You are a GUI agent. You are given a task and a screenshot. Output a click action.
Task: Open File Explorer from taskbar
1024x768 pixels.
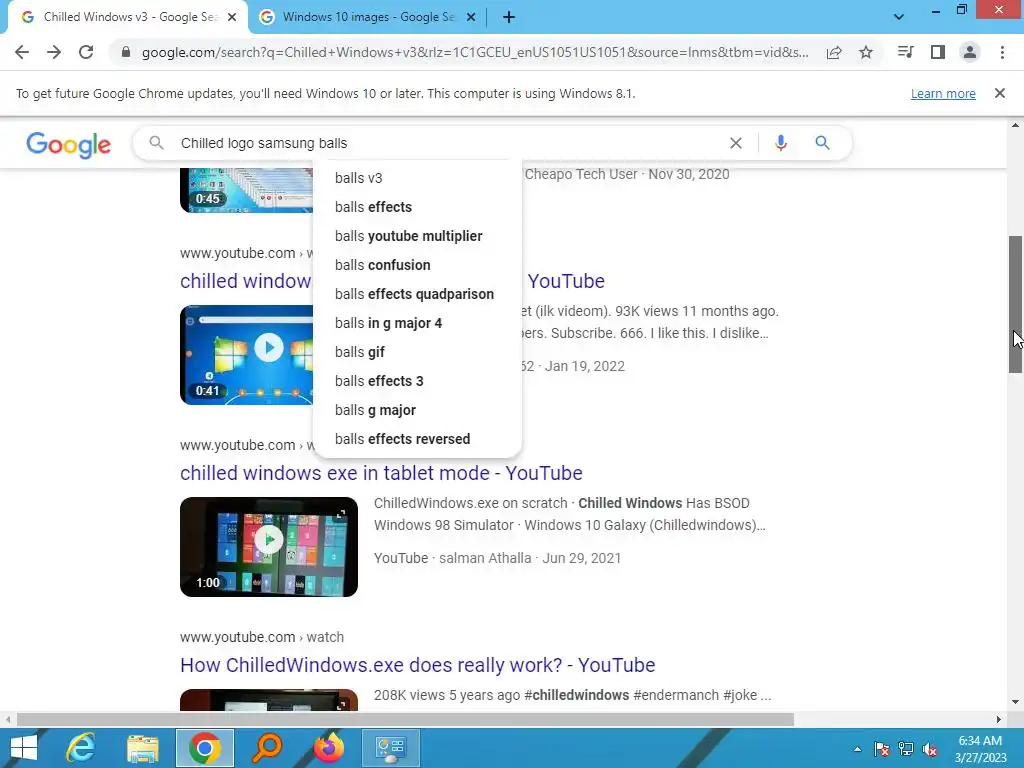pos(143,748)
